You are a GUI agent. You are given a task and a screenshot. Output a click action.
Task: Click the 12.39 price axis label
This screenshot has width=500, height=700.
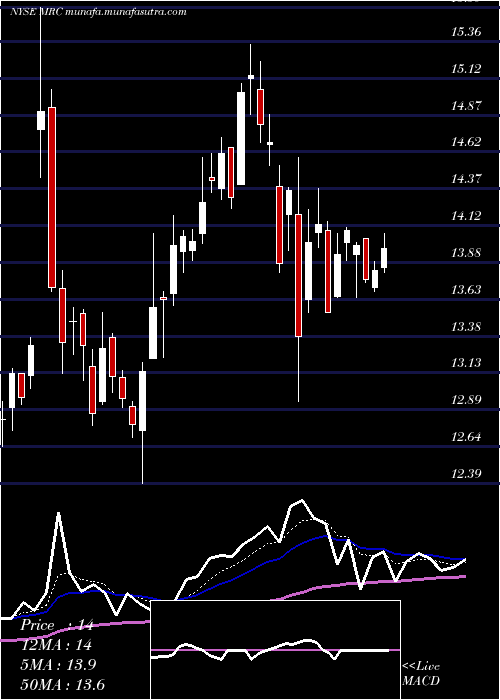(x=467, y=473)
